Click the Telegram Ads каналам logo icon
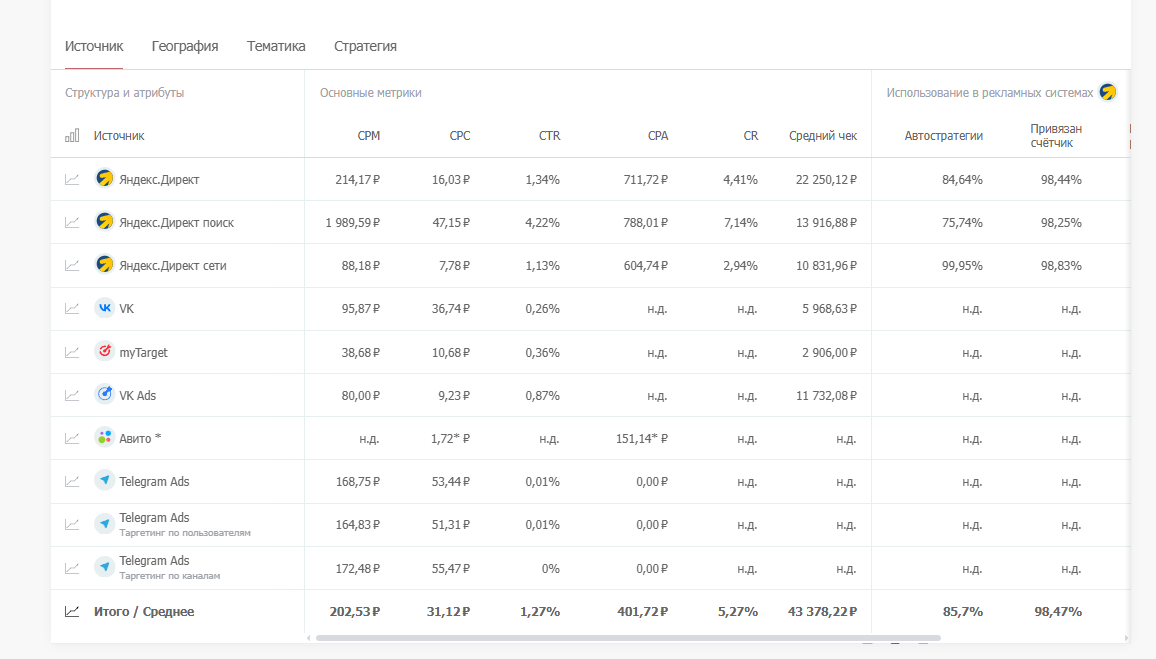1156x659 pixels. 104,567
